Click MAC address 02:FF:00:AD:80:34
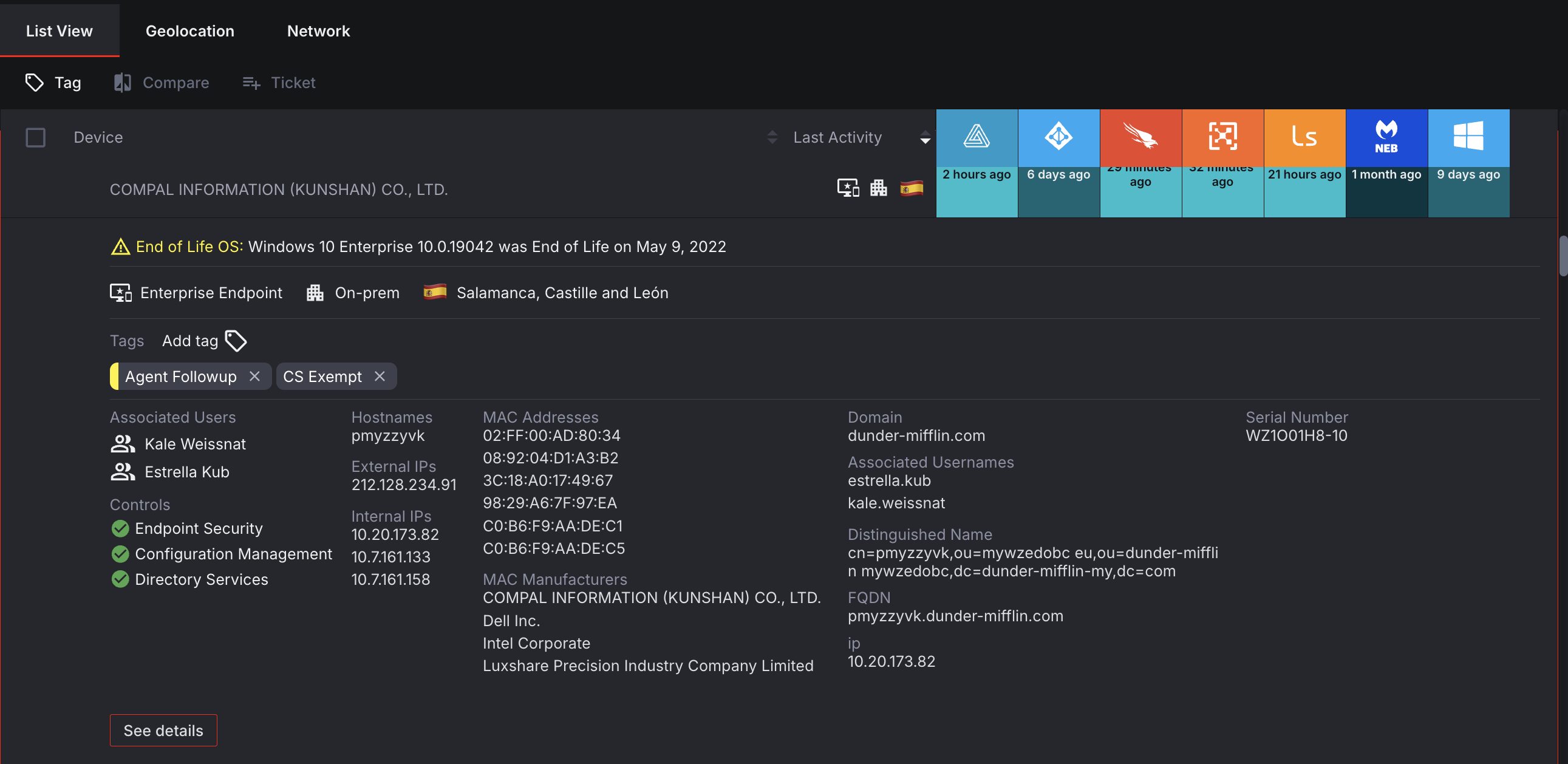This screenshot has height=764, width=1568. [551, 435]
